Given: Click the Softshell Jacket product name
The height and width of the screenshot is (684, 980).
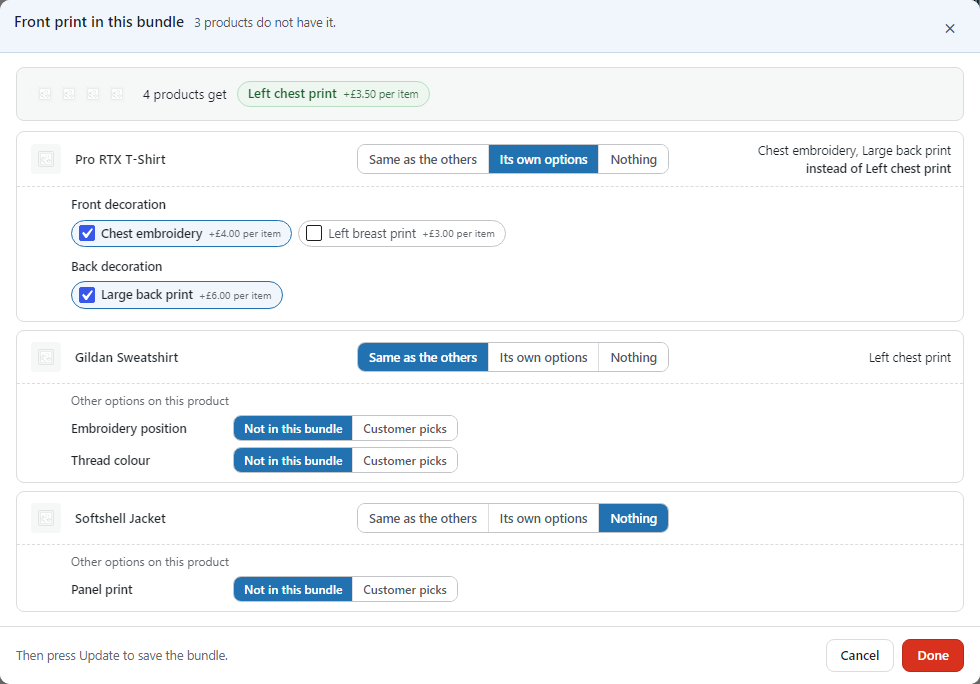Looking at the screenshot, I should point(120,518).
